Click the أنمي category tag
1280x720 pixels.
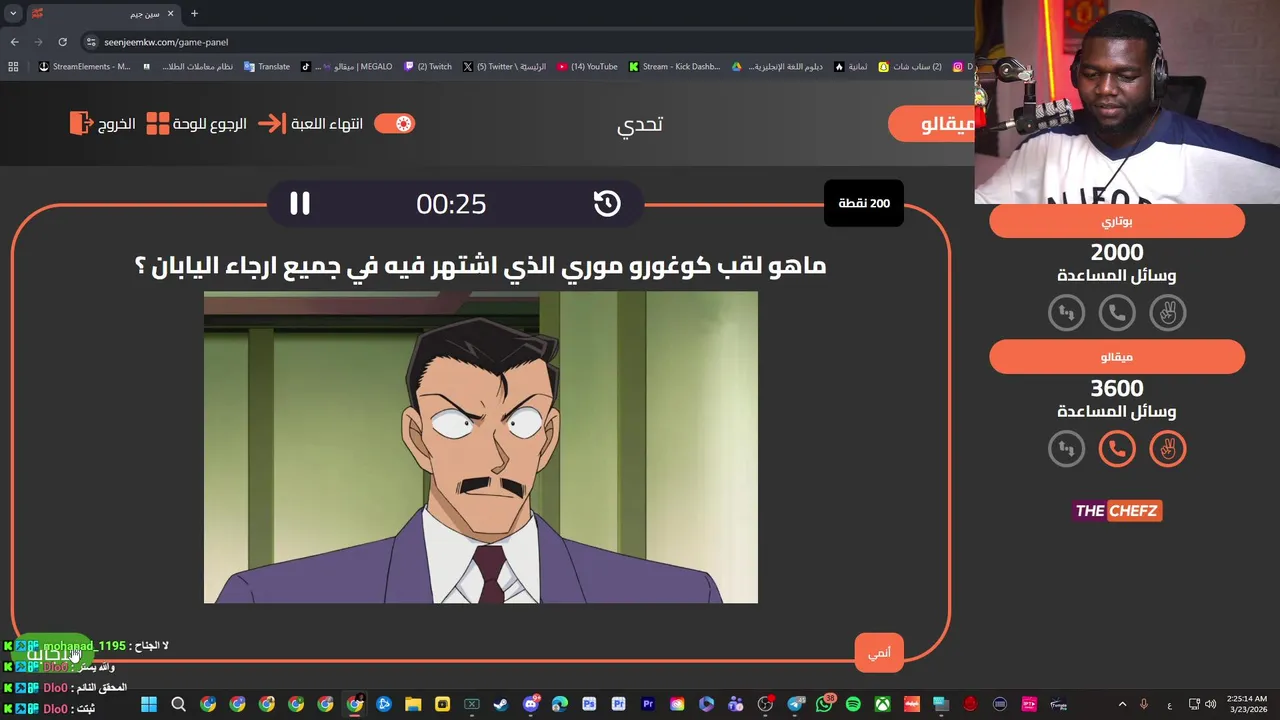point(879,653)
